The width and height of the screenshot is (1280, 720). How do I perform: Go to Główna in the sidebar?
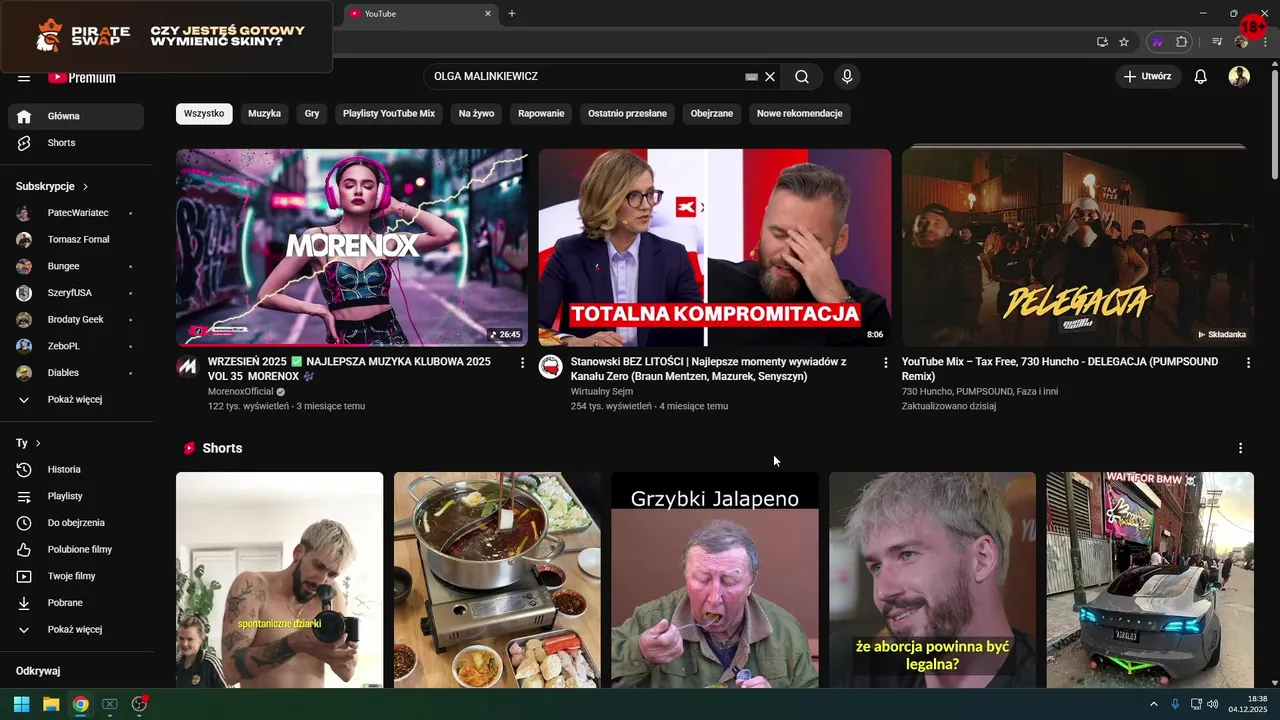click(x=76, y=116)
